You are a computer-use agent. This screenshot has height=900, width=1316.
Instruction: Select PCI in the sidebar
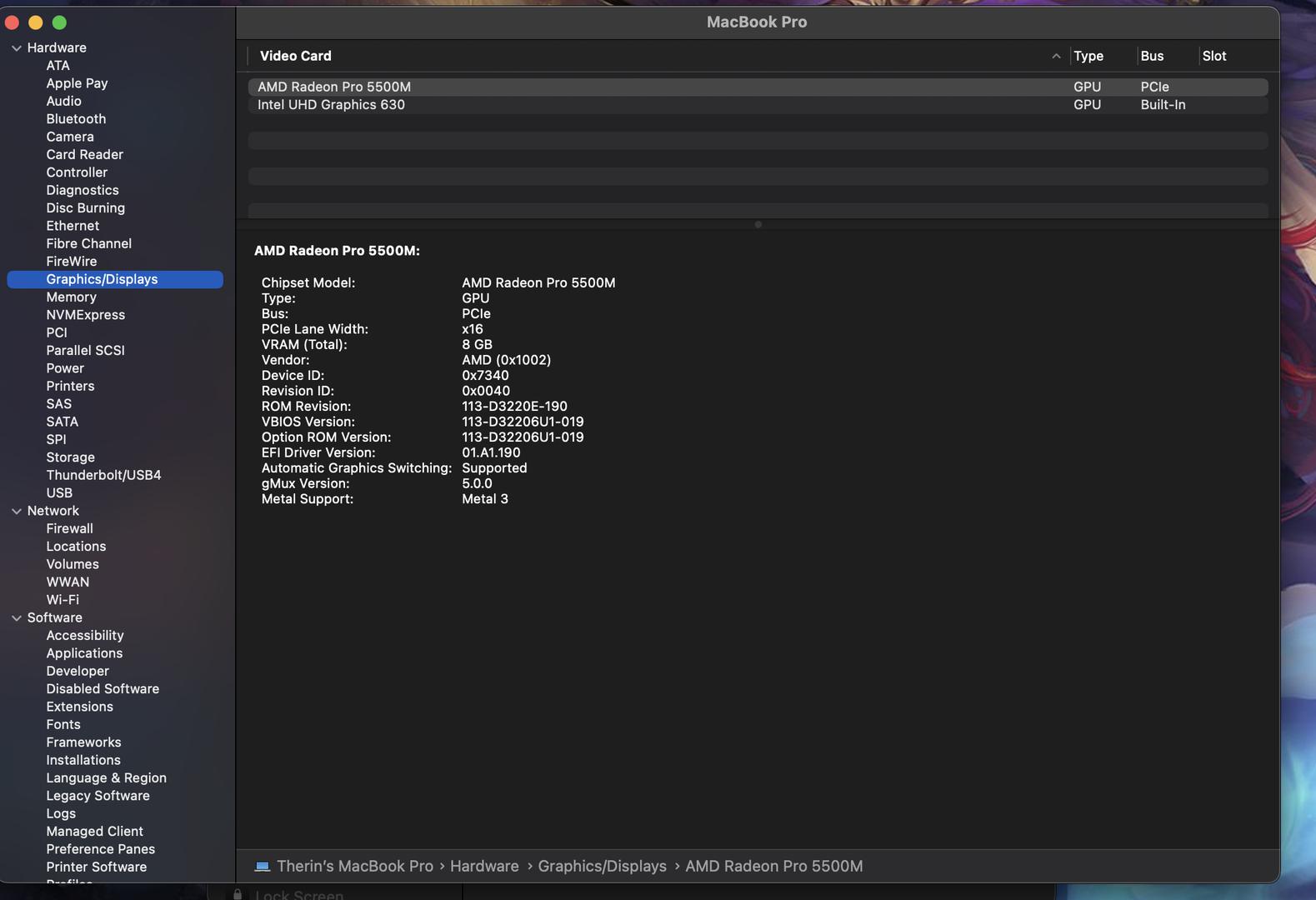tap(57, 332)
